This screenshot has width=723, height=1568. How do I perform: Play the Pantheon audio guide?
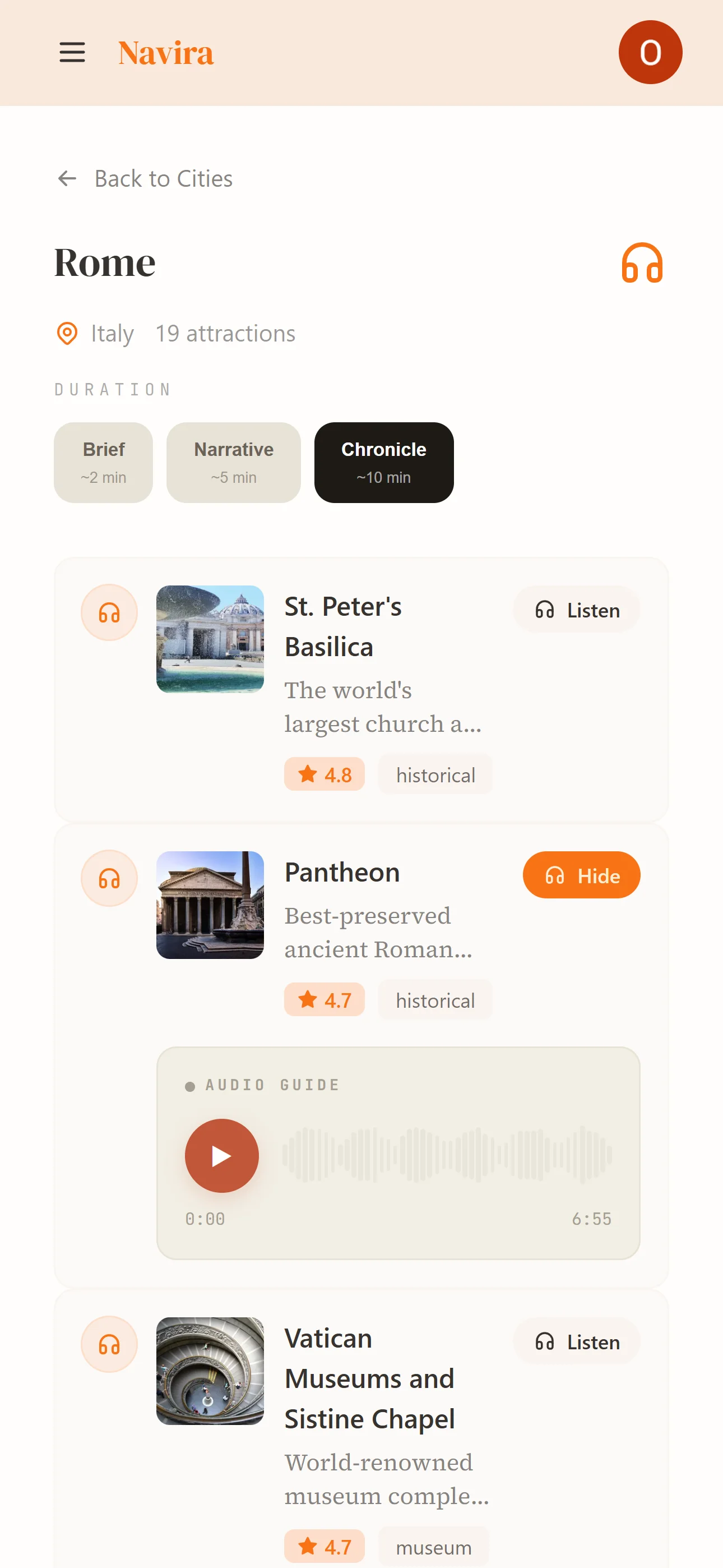(x=221, y=1155)
